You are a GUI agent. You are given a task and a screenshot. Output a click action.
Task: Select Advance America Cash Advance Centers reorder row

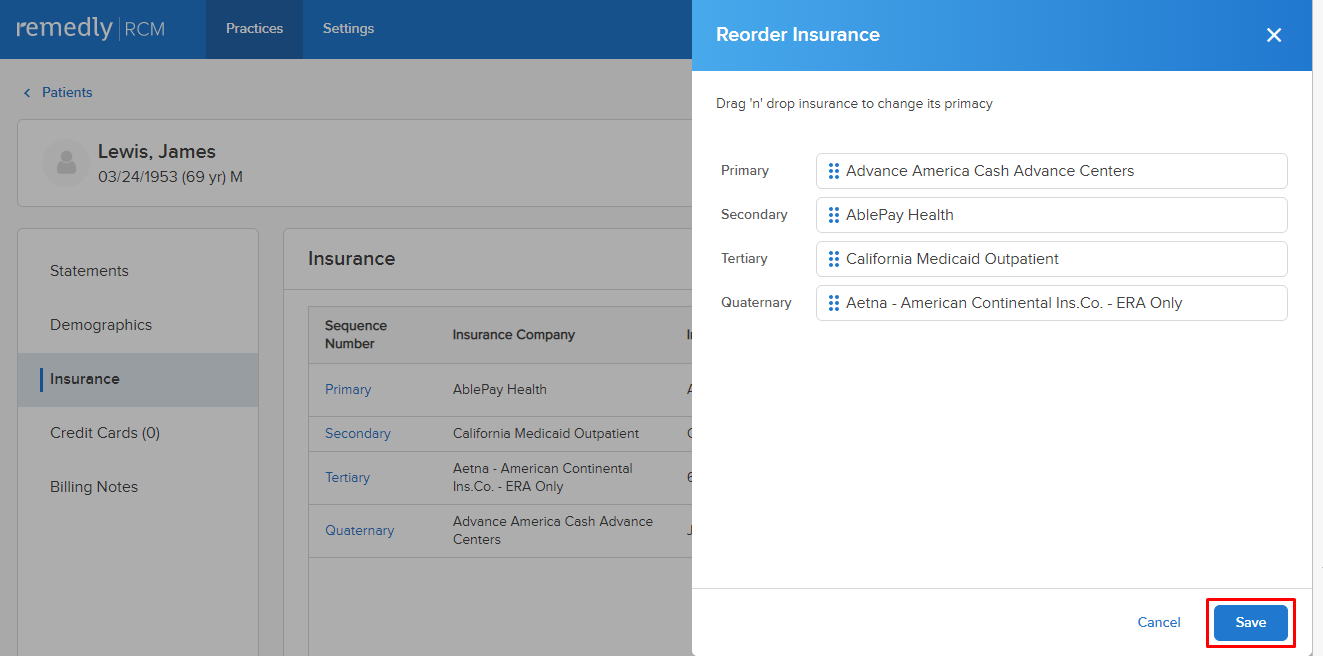[x=1051, y=171]
